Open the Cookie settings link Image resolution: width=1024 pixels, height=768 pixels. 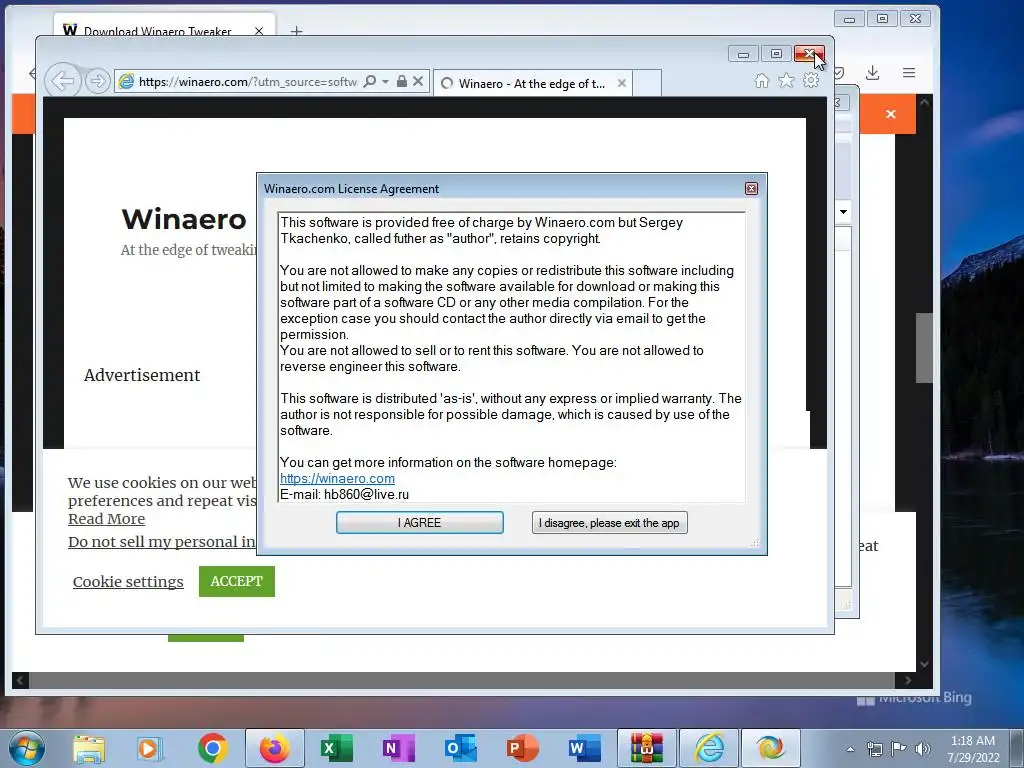click(128, 581)
